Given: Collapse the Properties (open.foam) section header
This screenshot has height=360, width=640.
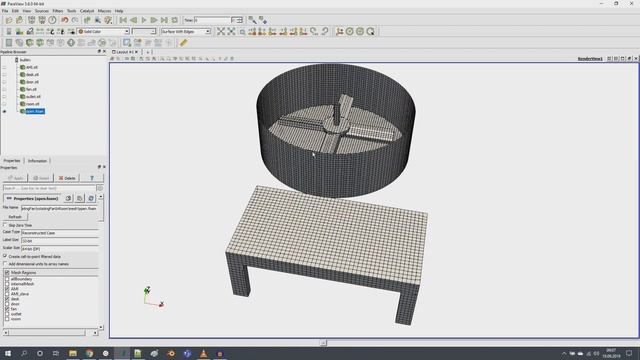Looking at the screenshot, I should pyautogui.click(x=33, y=198).
